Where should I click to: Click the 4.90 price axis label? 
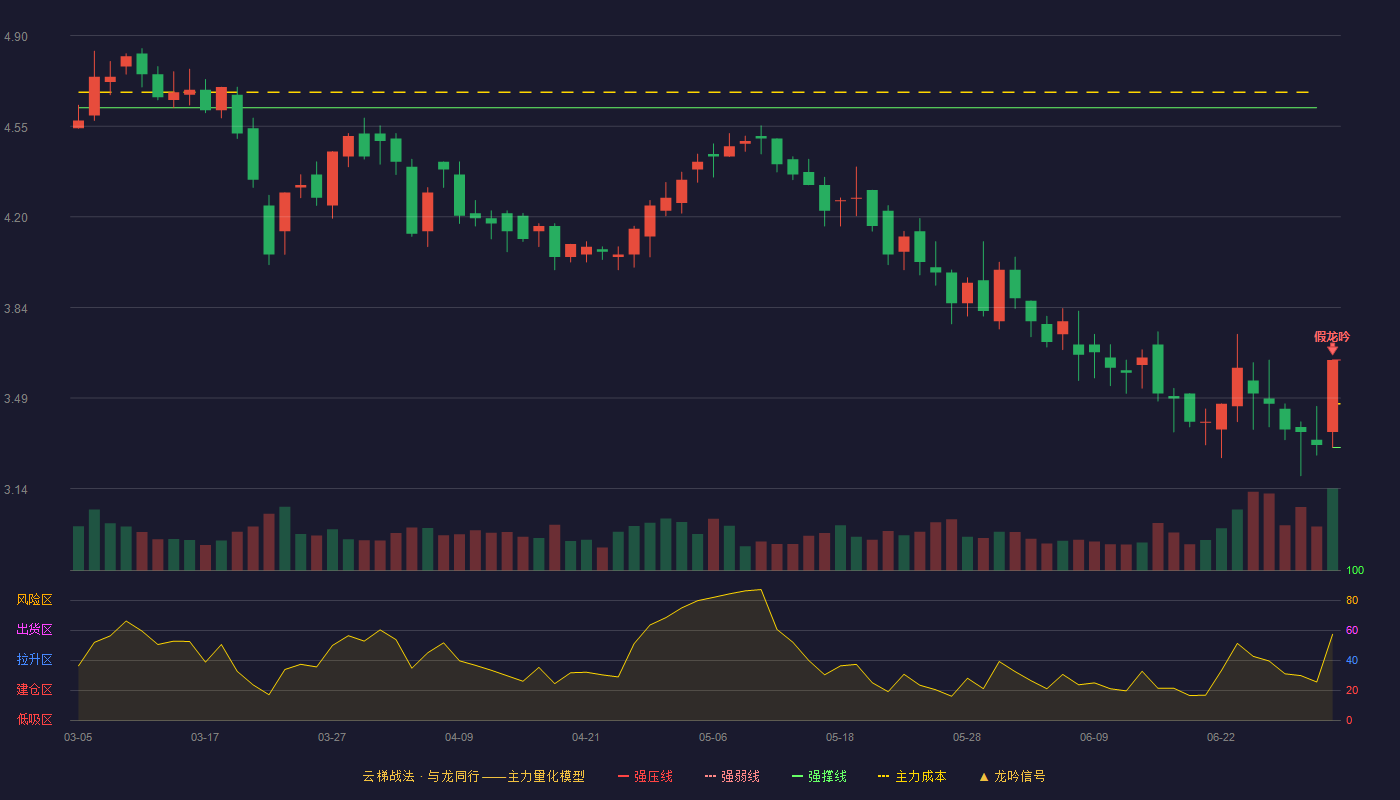[x=16, y=37]
